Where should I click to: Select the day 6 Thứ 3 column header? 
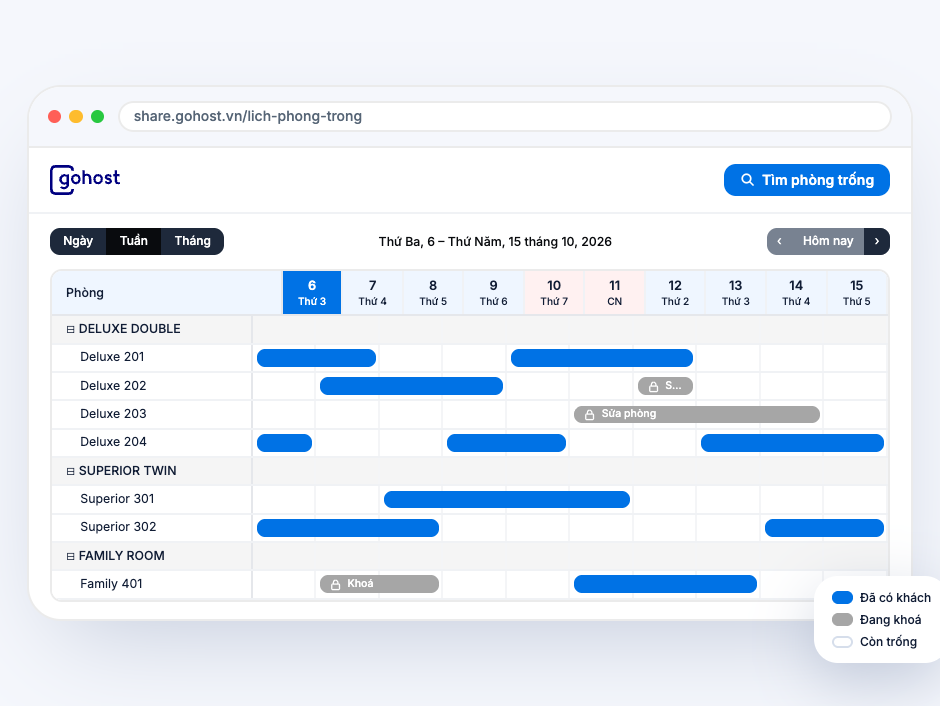pos(312,292)
